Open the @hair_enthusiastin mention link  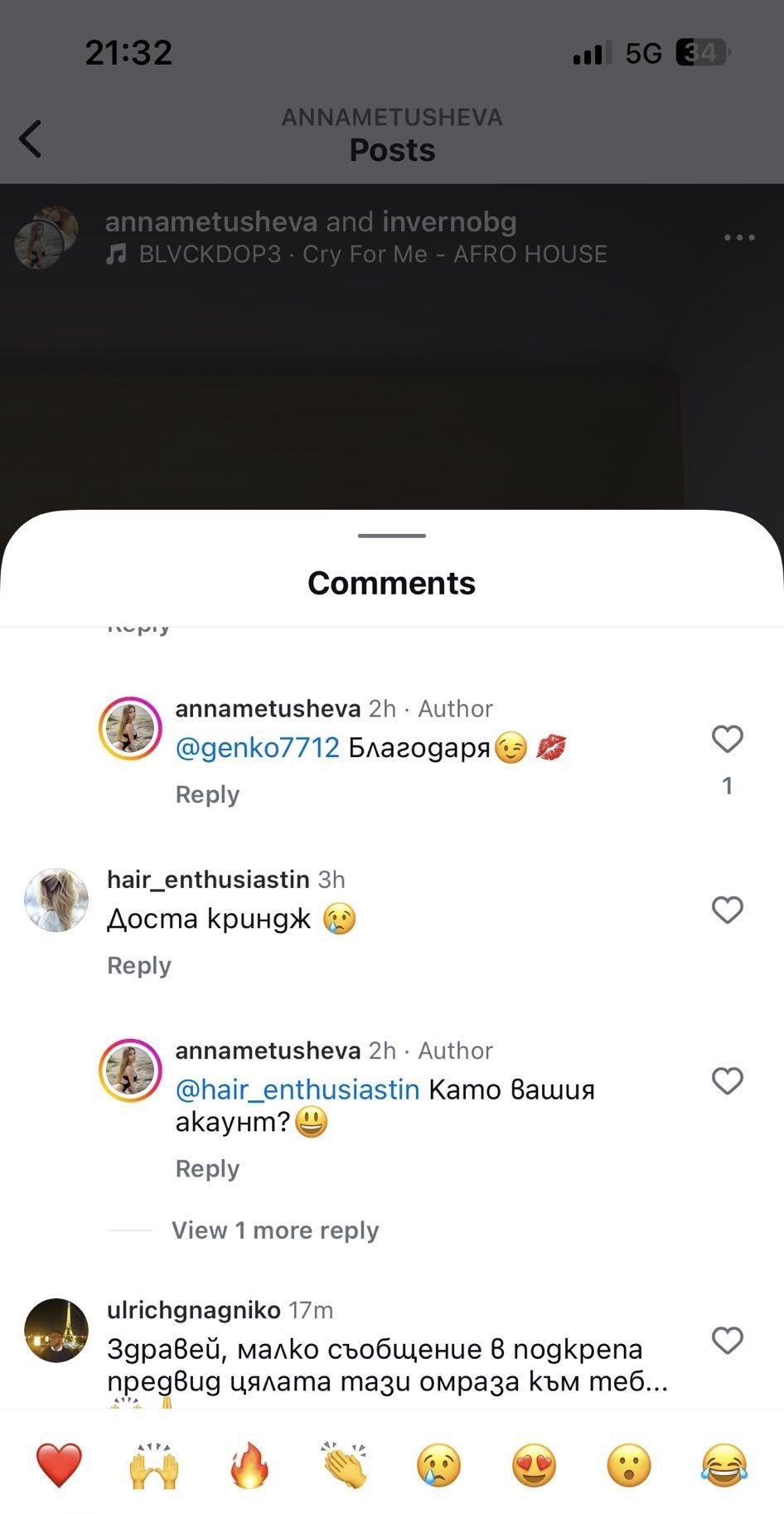point(298,1089)
